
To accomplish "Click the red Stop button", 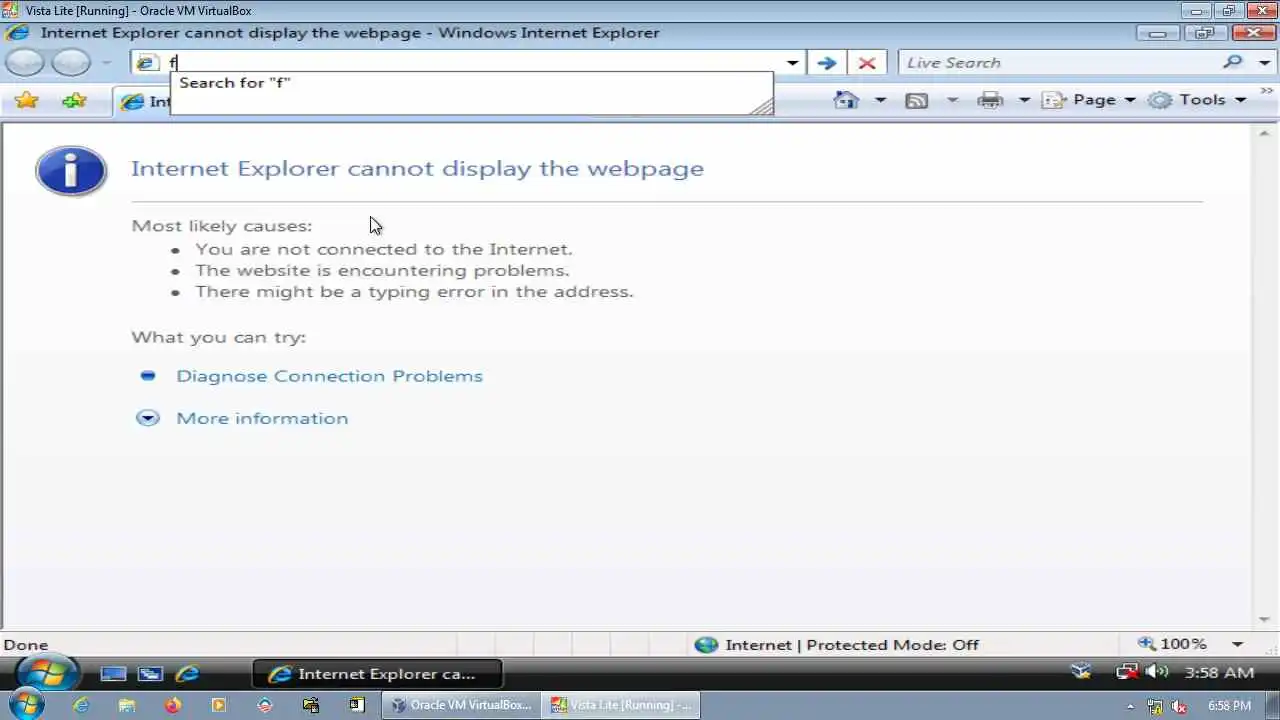I will pyautogui.click(x=867, y=63).
